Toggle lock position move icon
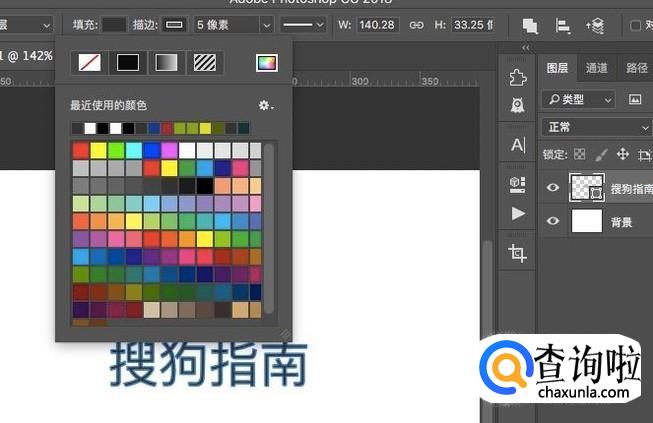 tap(623, 154)
